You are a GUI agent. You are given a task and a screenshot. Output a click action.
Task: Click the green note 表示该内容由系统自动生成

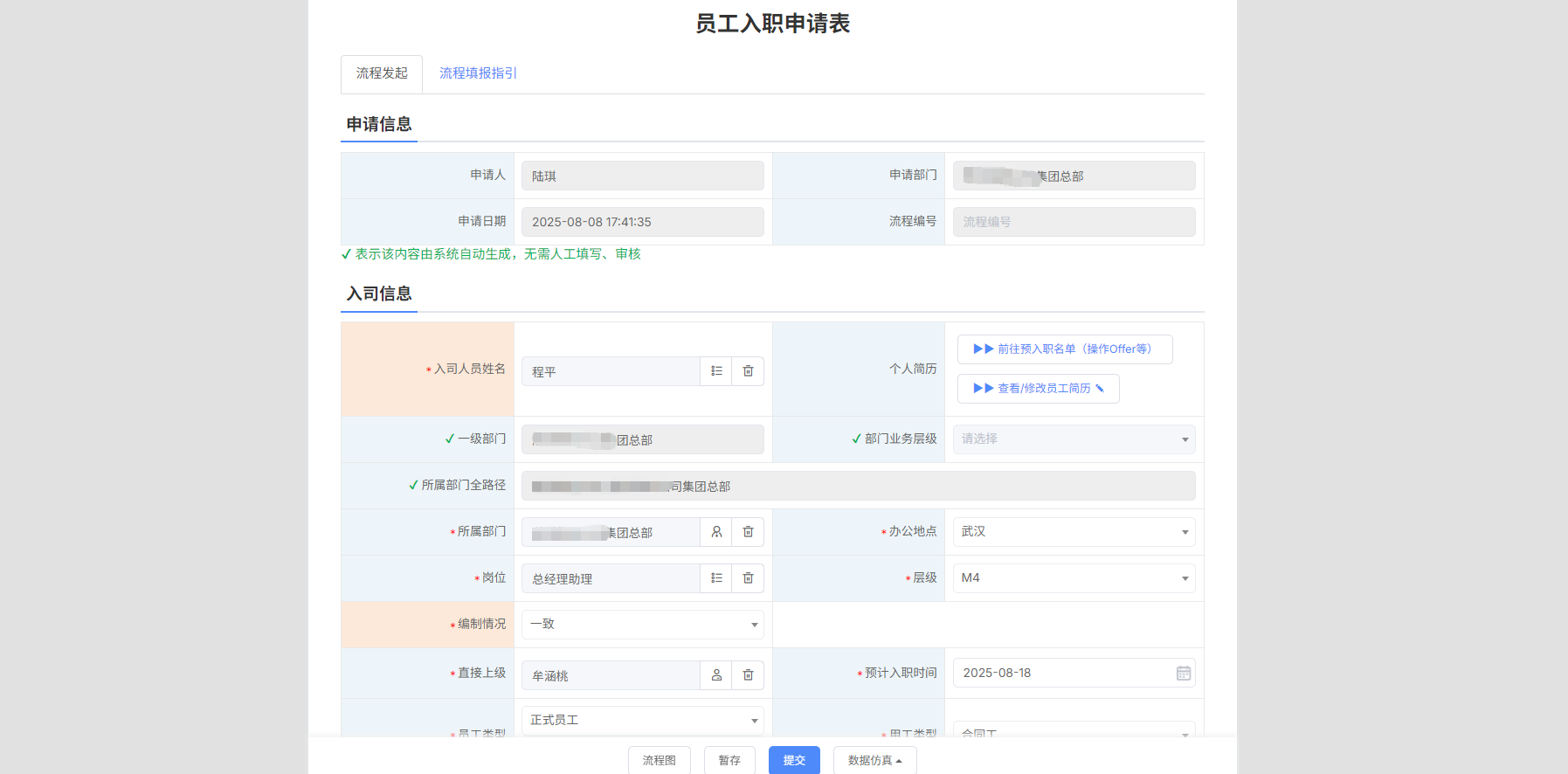pos(491,254)
